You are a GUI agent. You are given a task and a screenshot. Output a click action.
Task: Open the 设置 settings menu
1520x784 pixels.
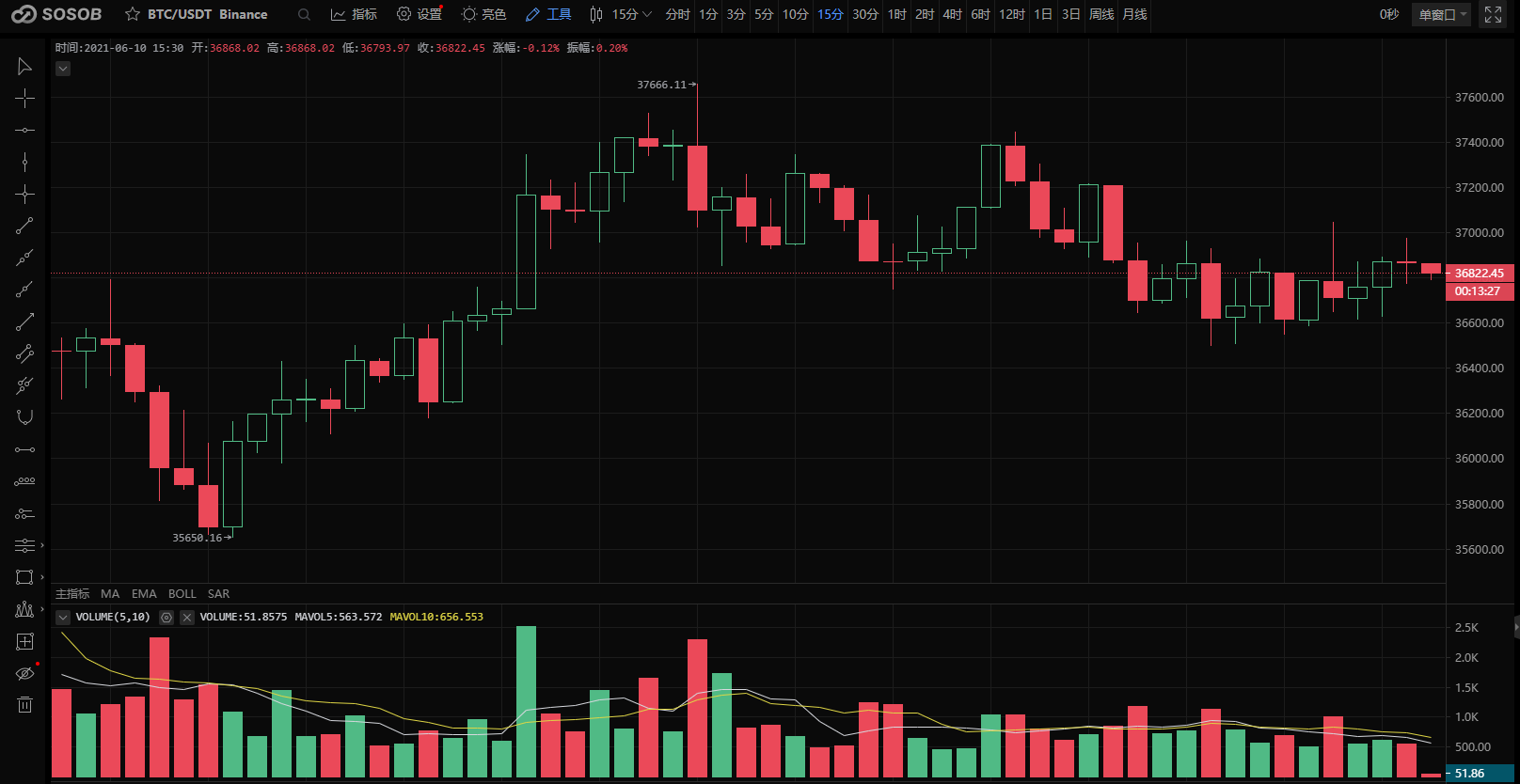pos(420,14)
